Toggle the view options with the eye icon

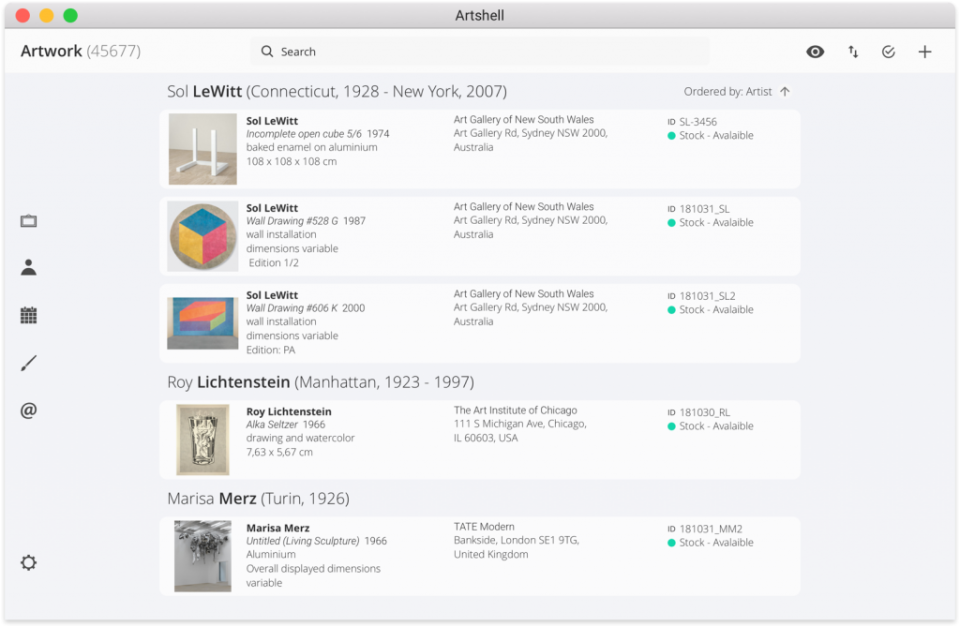point(815,51)
